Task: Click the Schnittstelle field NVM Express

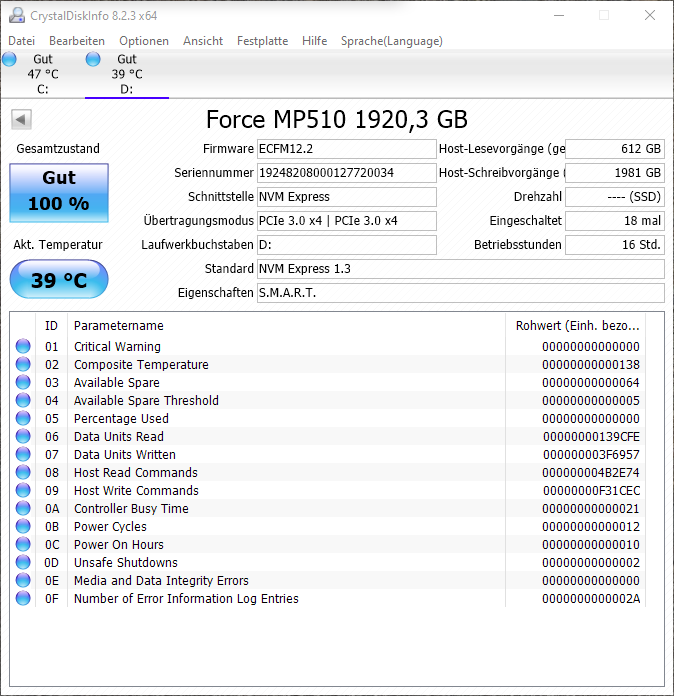Action: click(347, 197)
